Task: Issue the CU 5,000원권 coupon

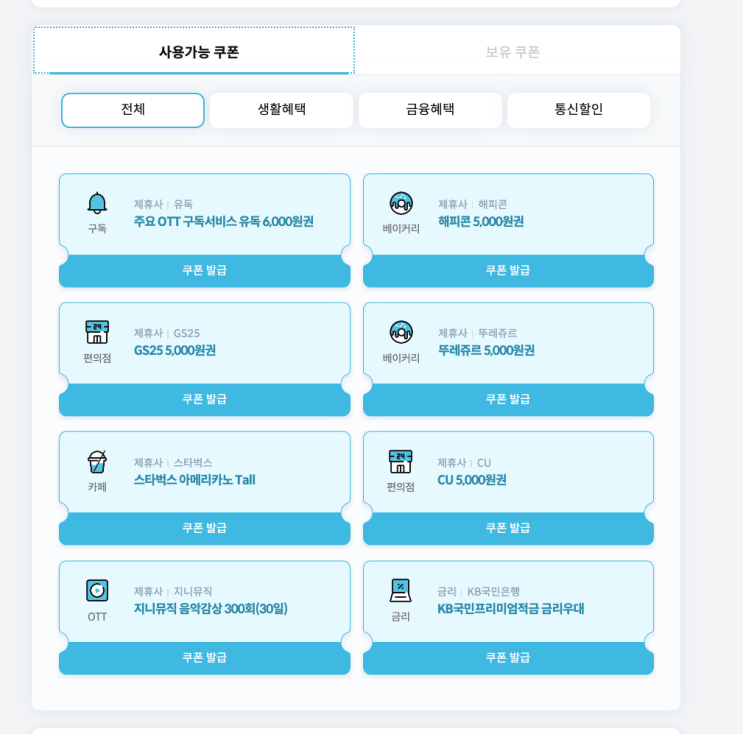Action: coord(508,528)
